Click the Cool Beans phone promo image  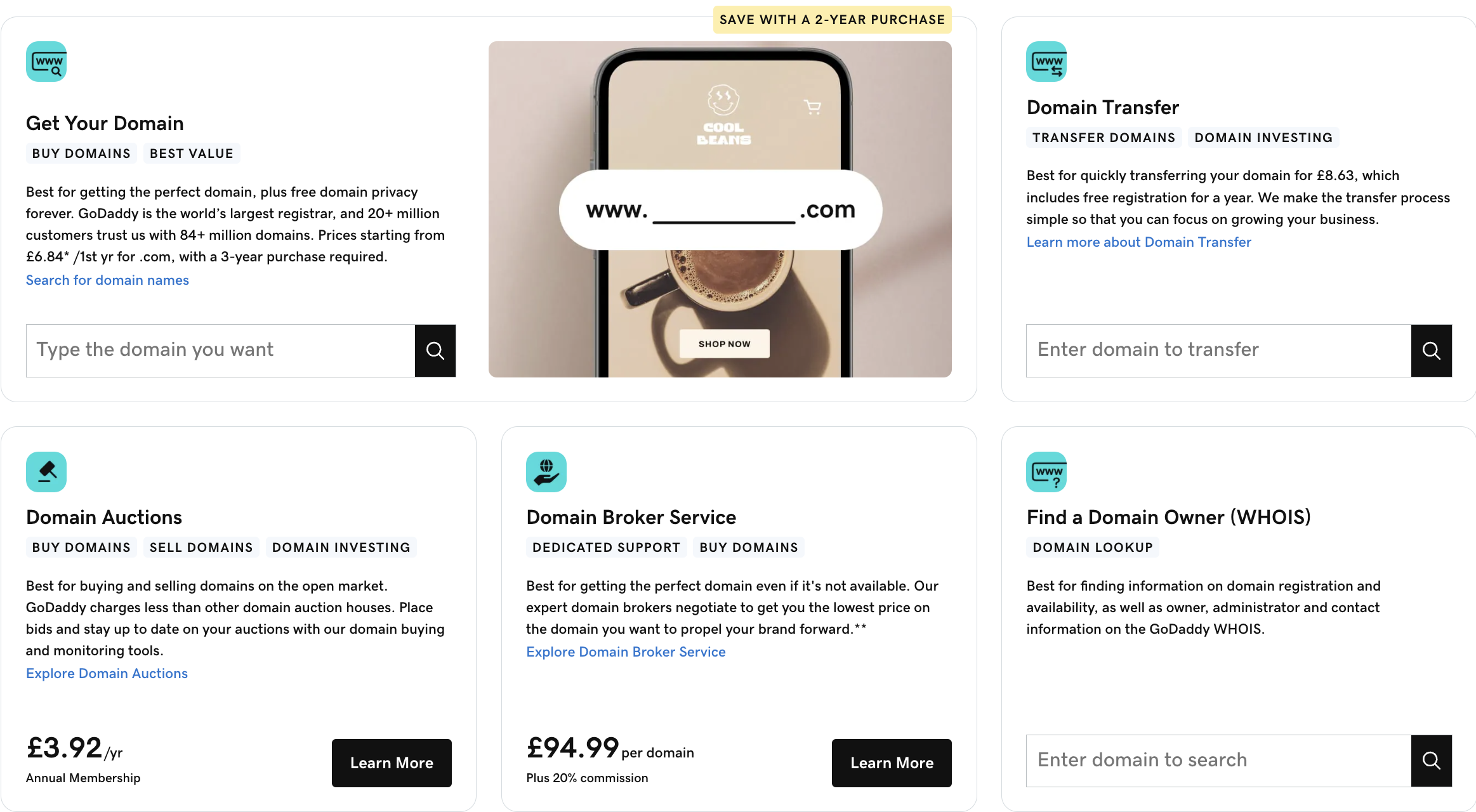pos(720,292)
